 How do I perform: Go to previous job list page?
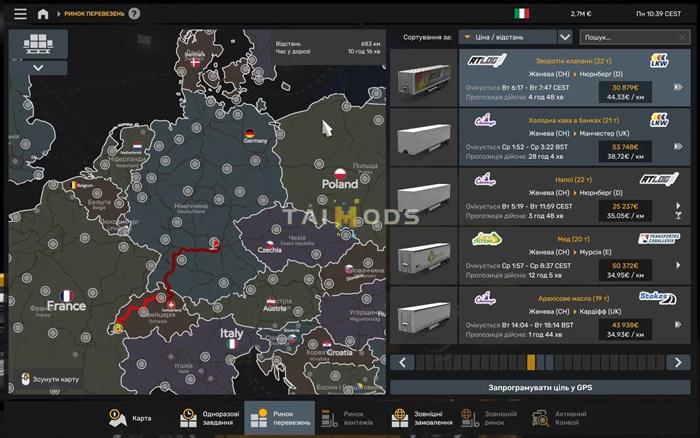(x=402, y=362)
